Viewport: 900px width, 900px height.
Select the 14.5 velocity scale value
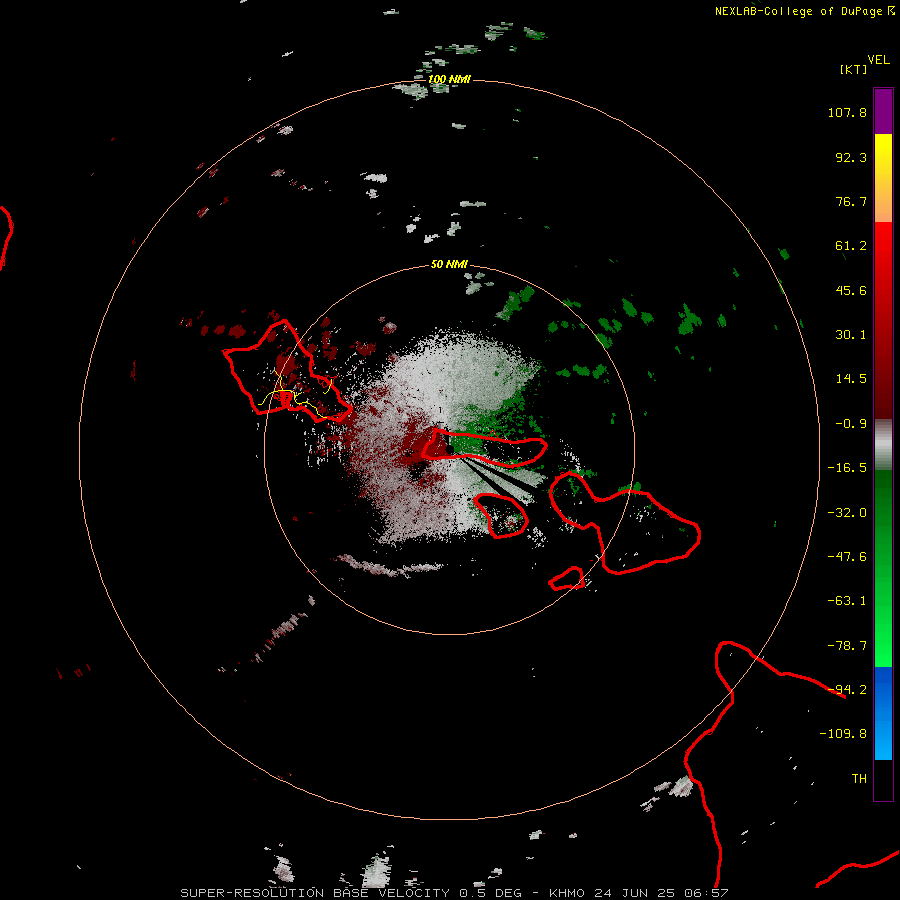851,379
